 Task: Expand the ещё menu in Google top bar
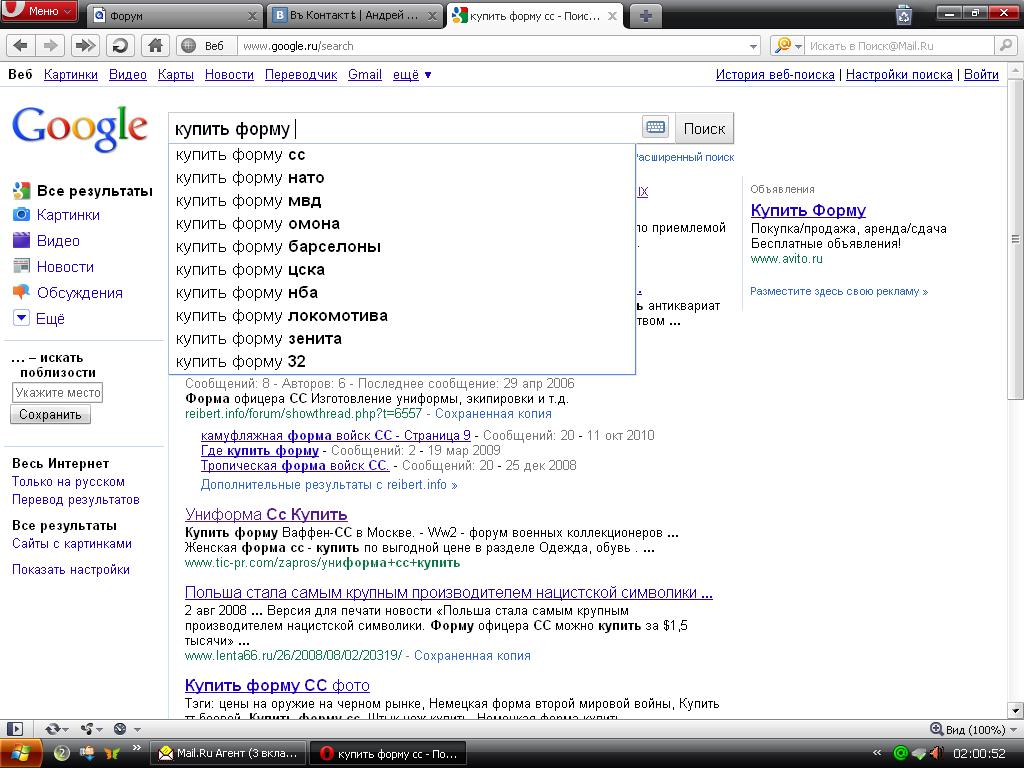[412, 74]
